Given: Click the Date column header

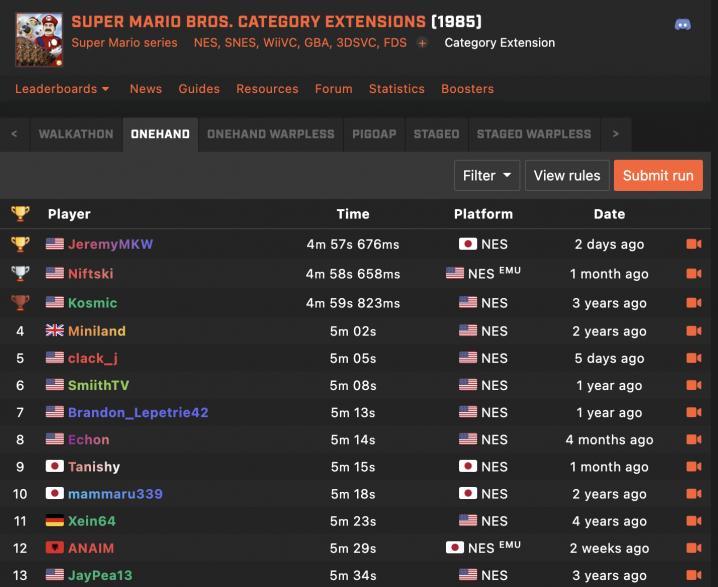Looking at the screenshot, I should (x=609, y=214).
